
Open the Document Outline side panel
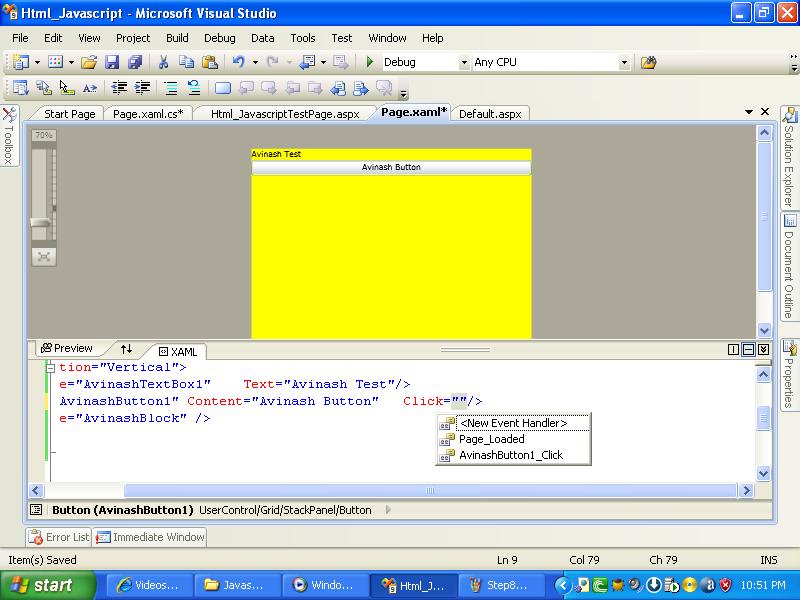click(x=789, y=266)
